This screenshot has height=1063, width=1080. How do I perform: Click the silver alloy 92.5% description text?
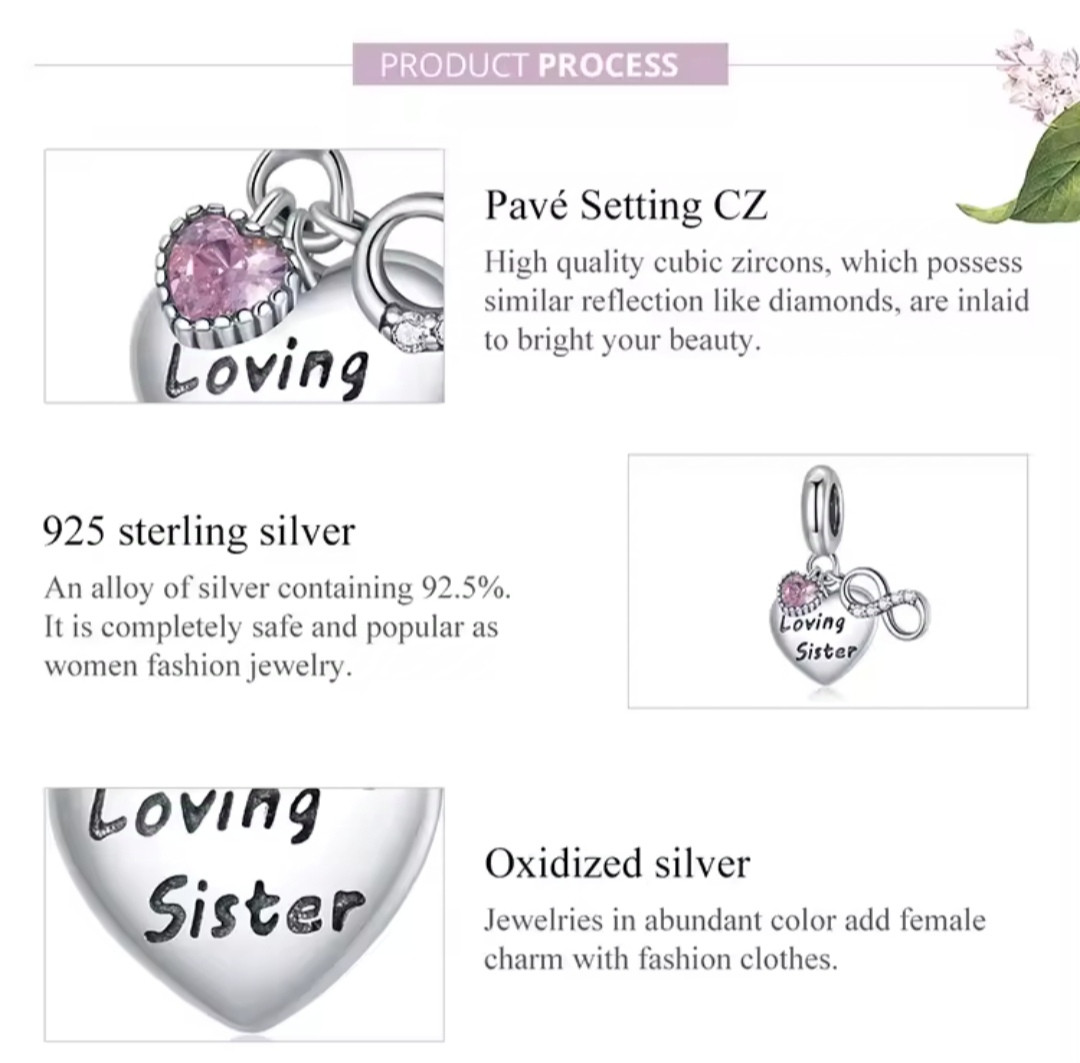pyautogui.click(x=278, y=627)
